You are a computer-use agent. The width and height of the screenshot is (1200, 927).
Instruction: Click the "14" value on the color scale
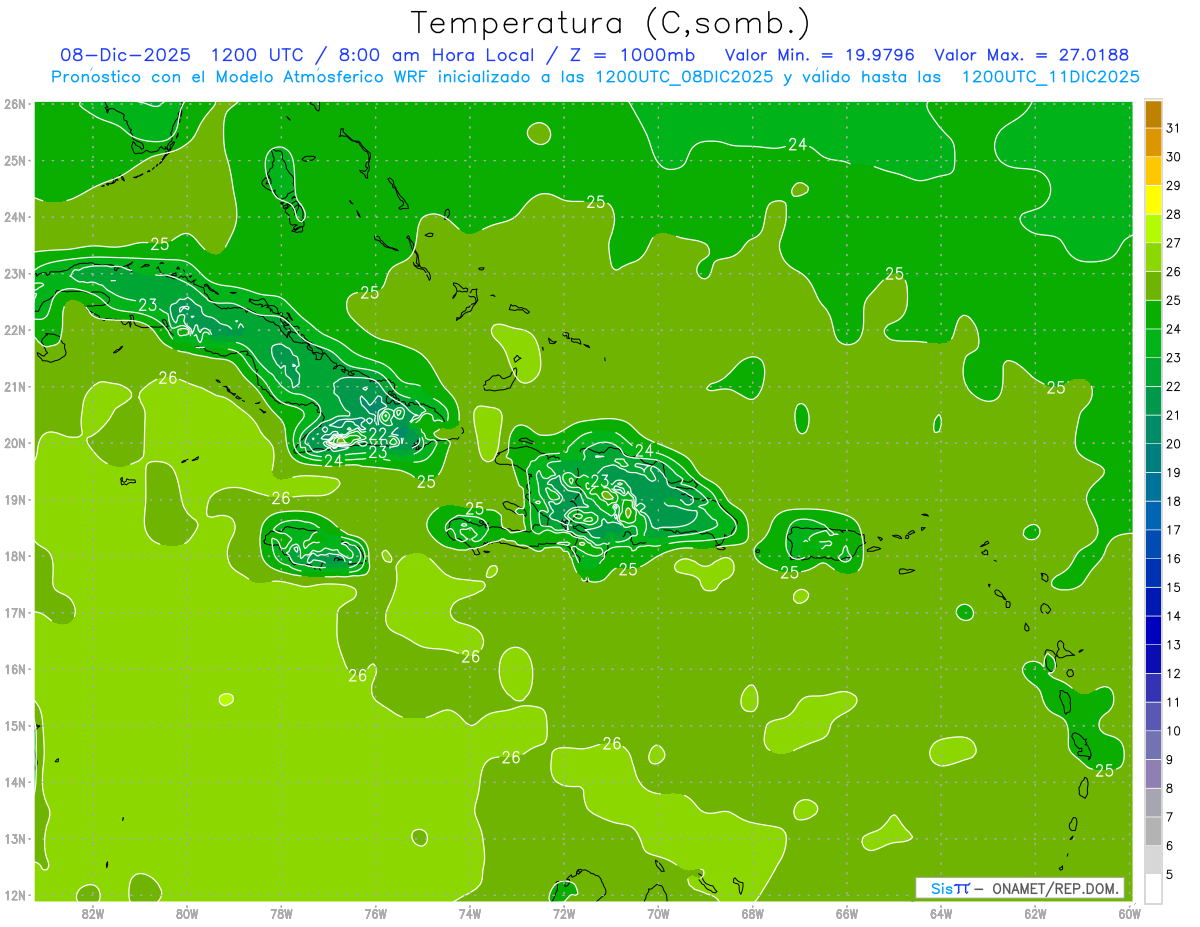(x=1173, y=617)
